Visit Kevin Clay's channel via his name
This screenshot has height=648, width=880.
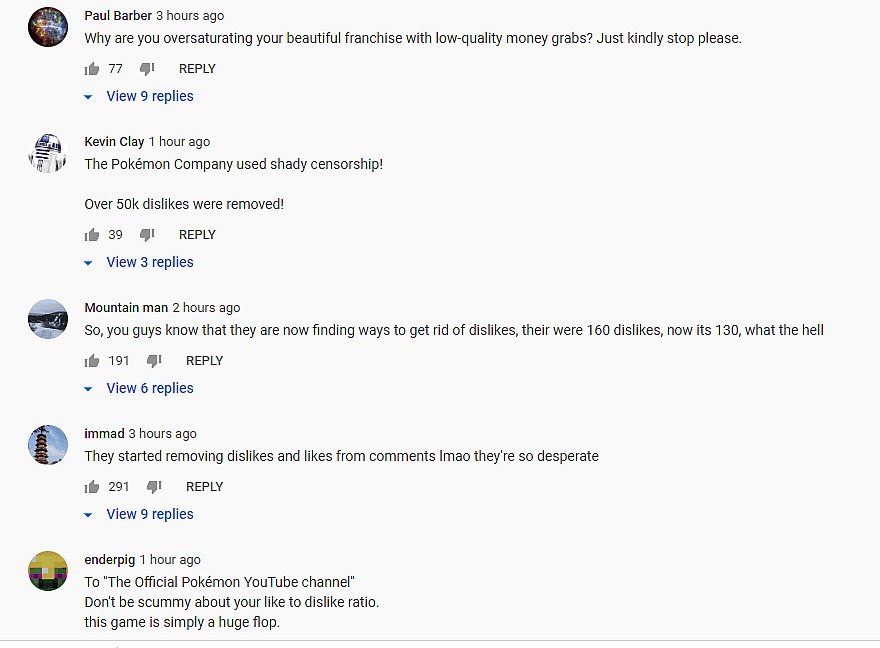tap(113, 141)
